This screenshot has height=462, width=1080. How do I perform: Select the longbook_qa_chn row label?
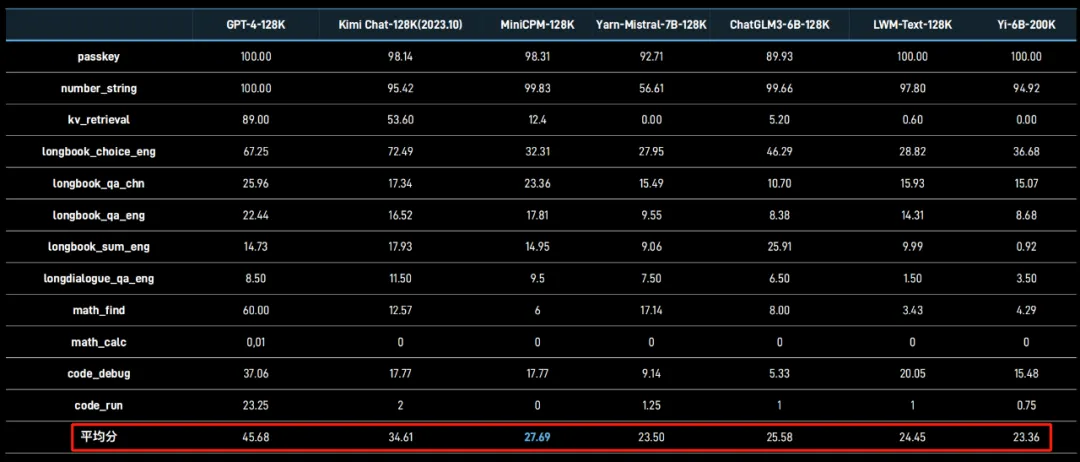point(98,184)
